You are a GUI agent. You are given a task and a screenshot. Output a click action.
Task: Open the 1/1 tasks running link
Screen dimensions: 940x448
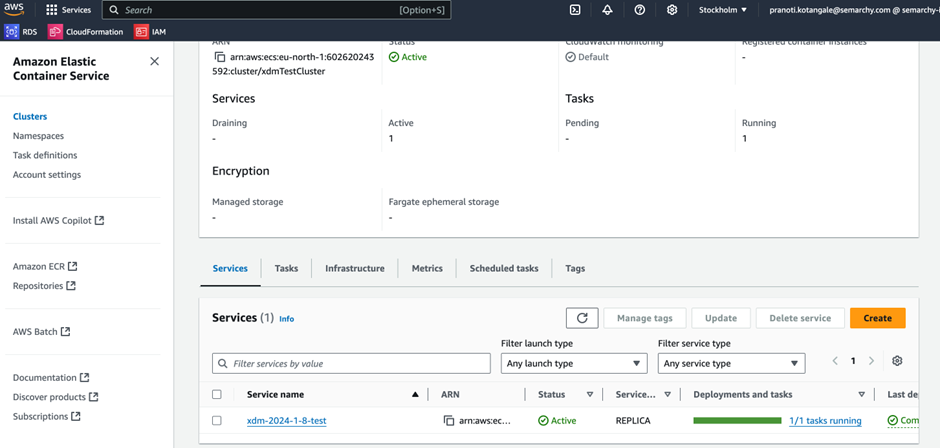click(825, 421)
